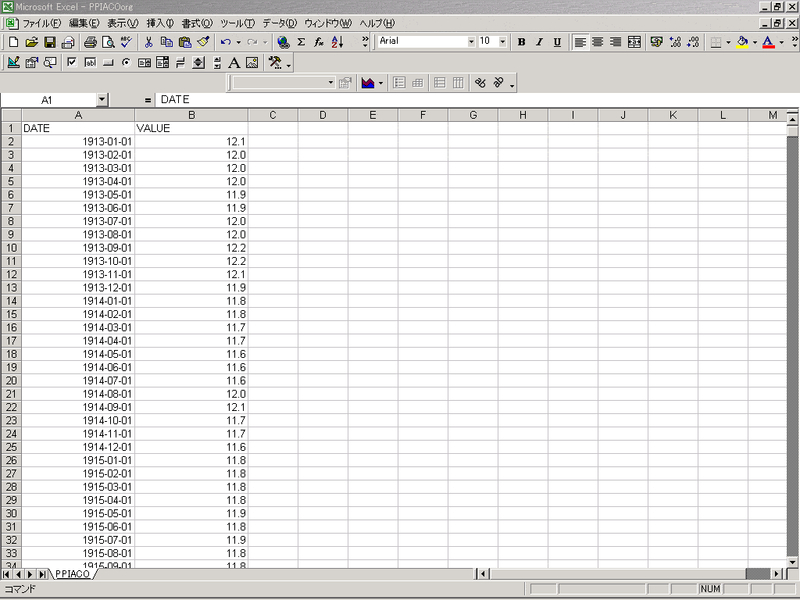This screenshot has height=600, width=800.
Task: Decrease decimal places icon
Action: point(693,42)
